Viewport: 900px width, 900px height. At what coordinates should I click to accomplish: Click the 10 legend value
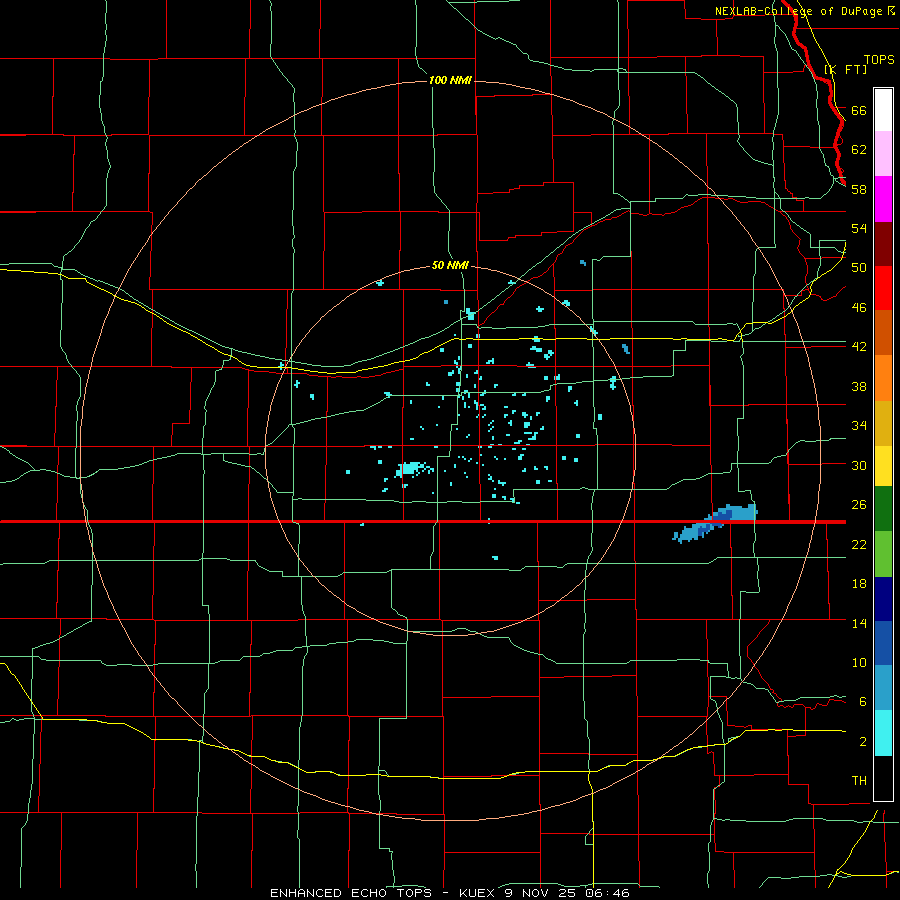click(859, 662)
